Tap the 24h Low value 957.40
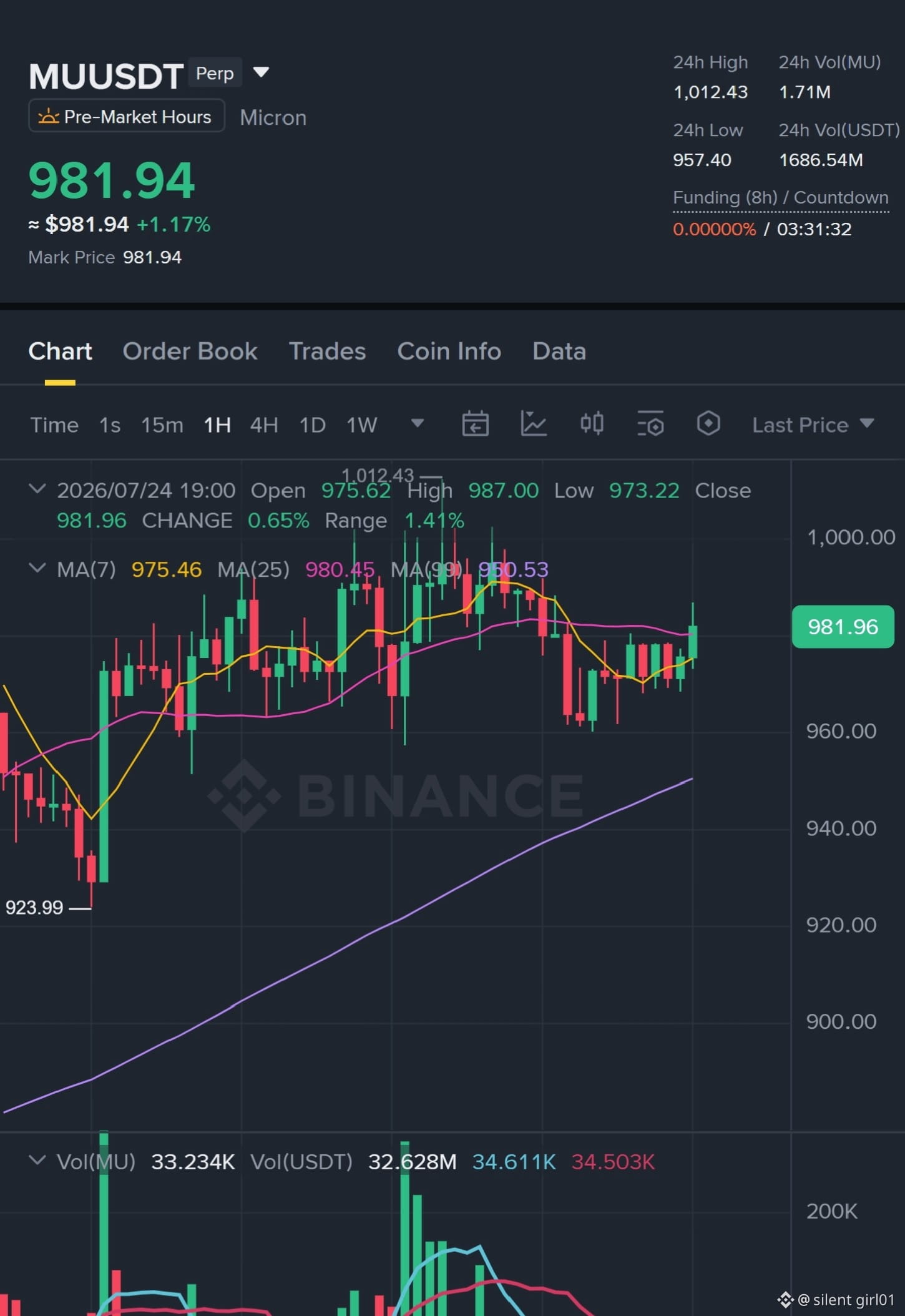The width and height of the screenshot is (905, 1316). tap(702, 160)
